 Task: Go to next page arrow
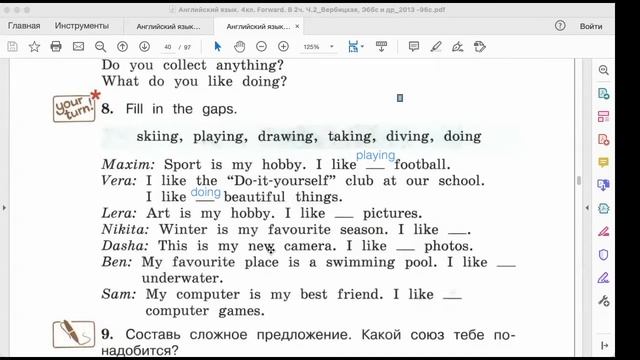(x=144, y=47)
